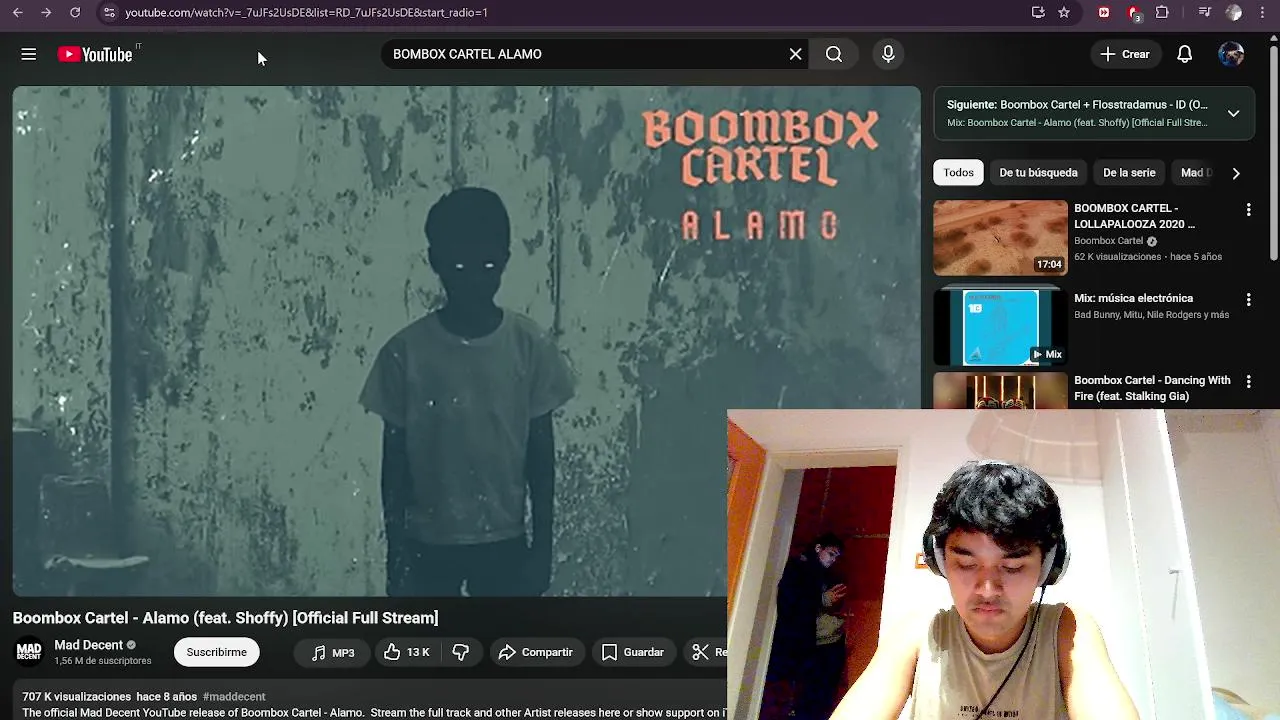The height and width of the screenshot is (720, 1280).
Task: Start voice search with the microphone
Action: pos(888,54)
